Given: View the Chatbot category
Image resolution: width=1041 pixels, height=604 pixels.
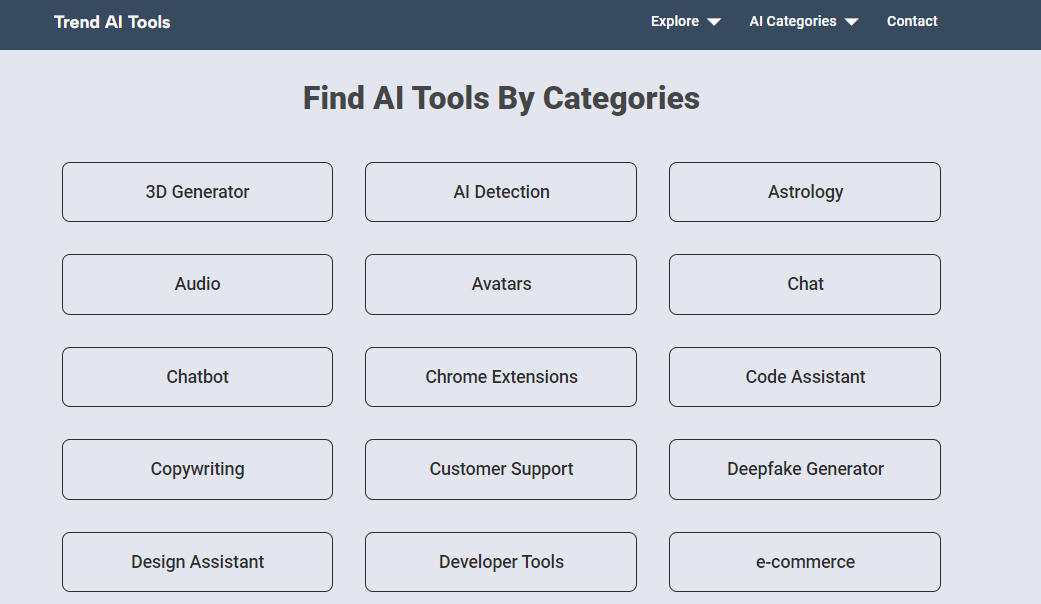Looking at the screenshot, I should click(197, 377).
